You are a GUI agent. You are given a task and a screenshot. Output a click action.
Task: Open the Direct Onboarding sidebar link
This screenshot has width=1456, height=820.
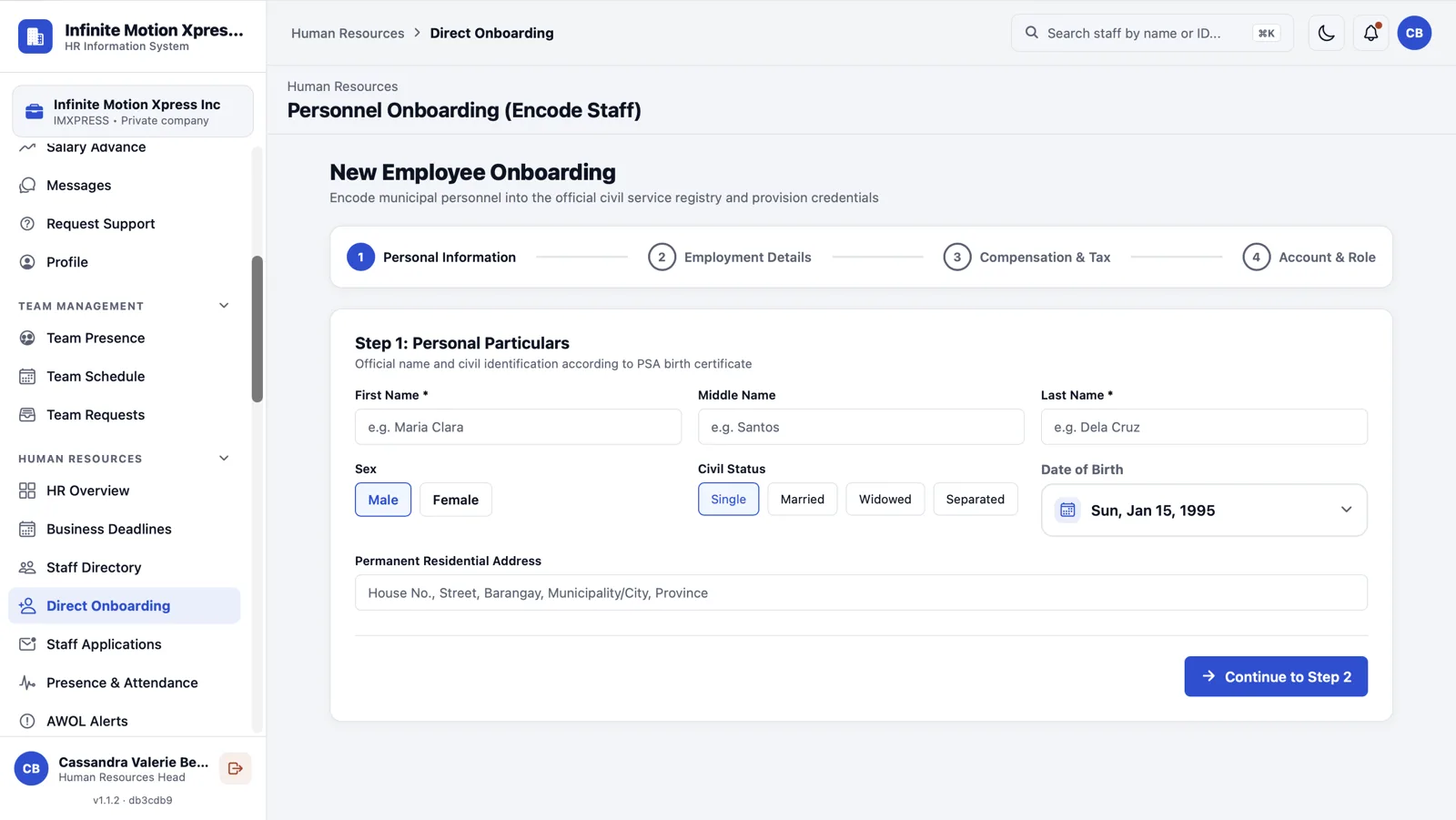125,606
